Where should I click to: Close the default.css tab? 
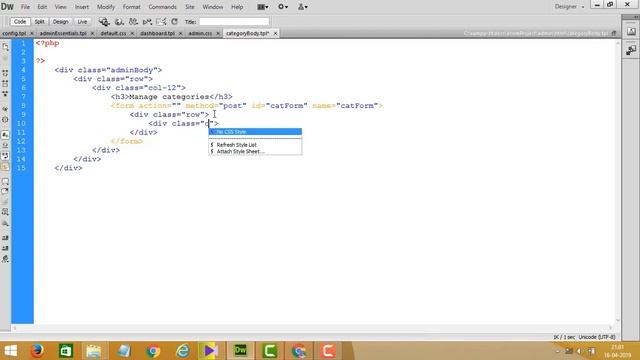click(132, 33)
